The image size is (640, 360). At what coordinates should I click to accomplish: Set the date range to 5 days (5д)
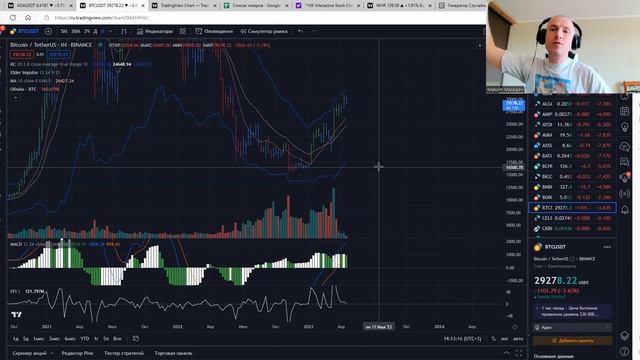click(26, 339)
